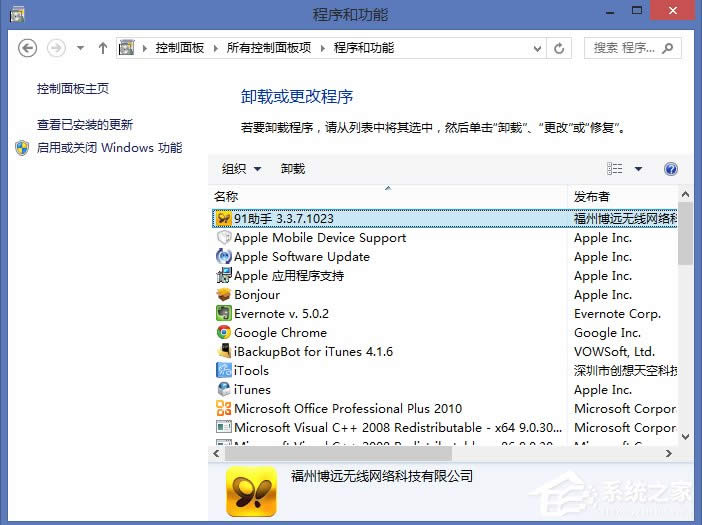Click the Bonjour box icon
Image resolution: width=702 pixels, height=525 pixels.
[x=223, y=295]
